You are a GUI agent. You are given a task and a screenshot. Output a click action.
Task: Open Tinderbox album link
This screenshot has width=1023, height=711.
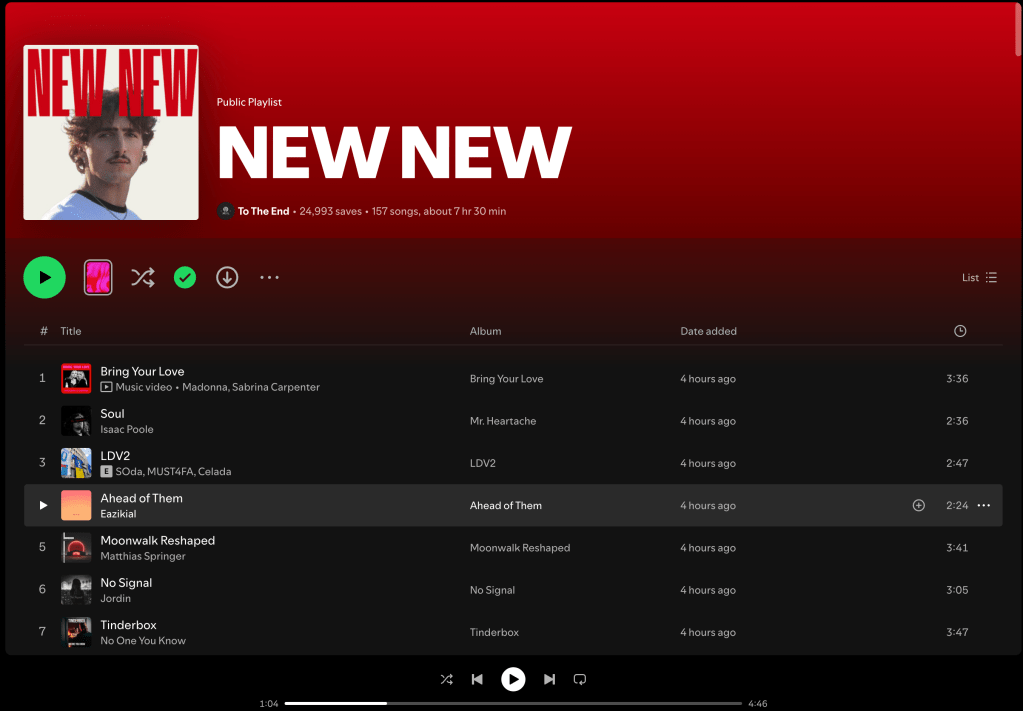click(494, 632)
